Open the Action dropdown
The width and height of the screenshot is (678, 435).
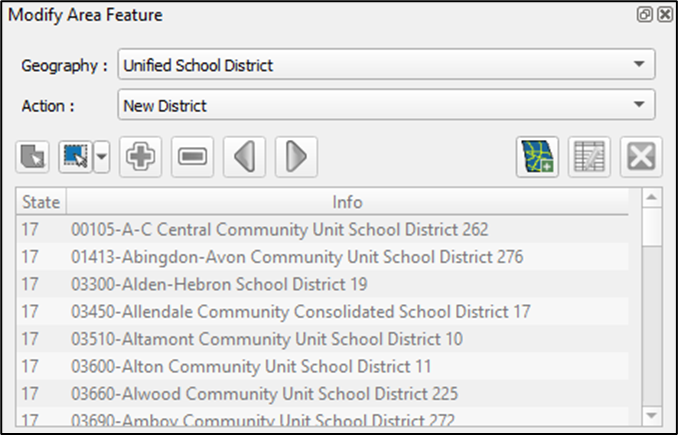coord(386,104)
